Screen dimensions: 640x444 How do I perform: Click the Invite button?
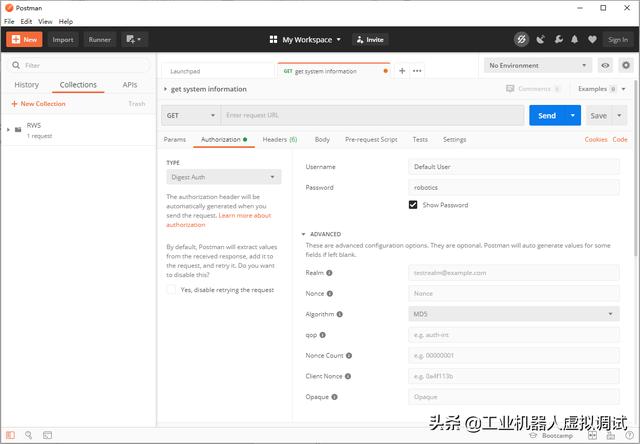point(370,40)
